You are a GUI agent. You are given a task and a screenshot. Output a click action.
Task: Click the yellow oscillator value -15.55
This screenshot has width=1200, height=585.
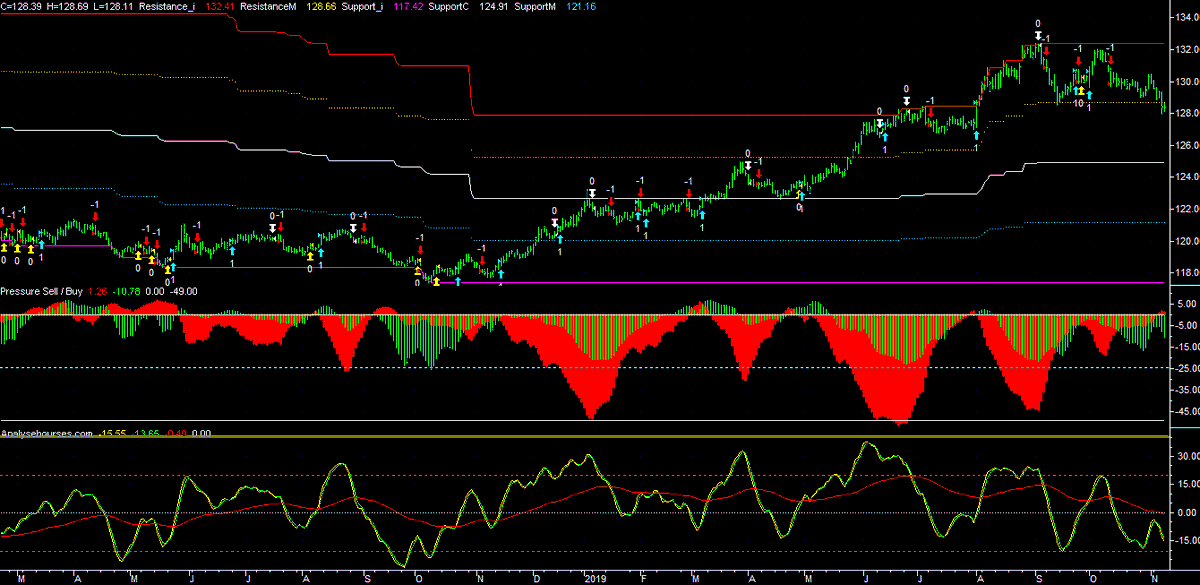click(x=112, y=434)
